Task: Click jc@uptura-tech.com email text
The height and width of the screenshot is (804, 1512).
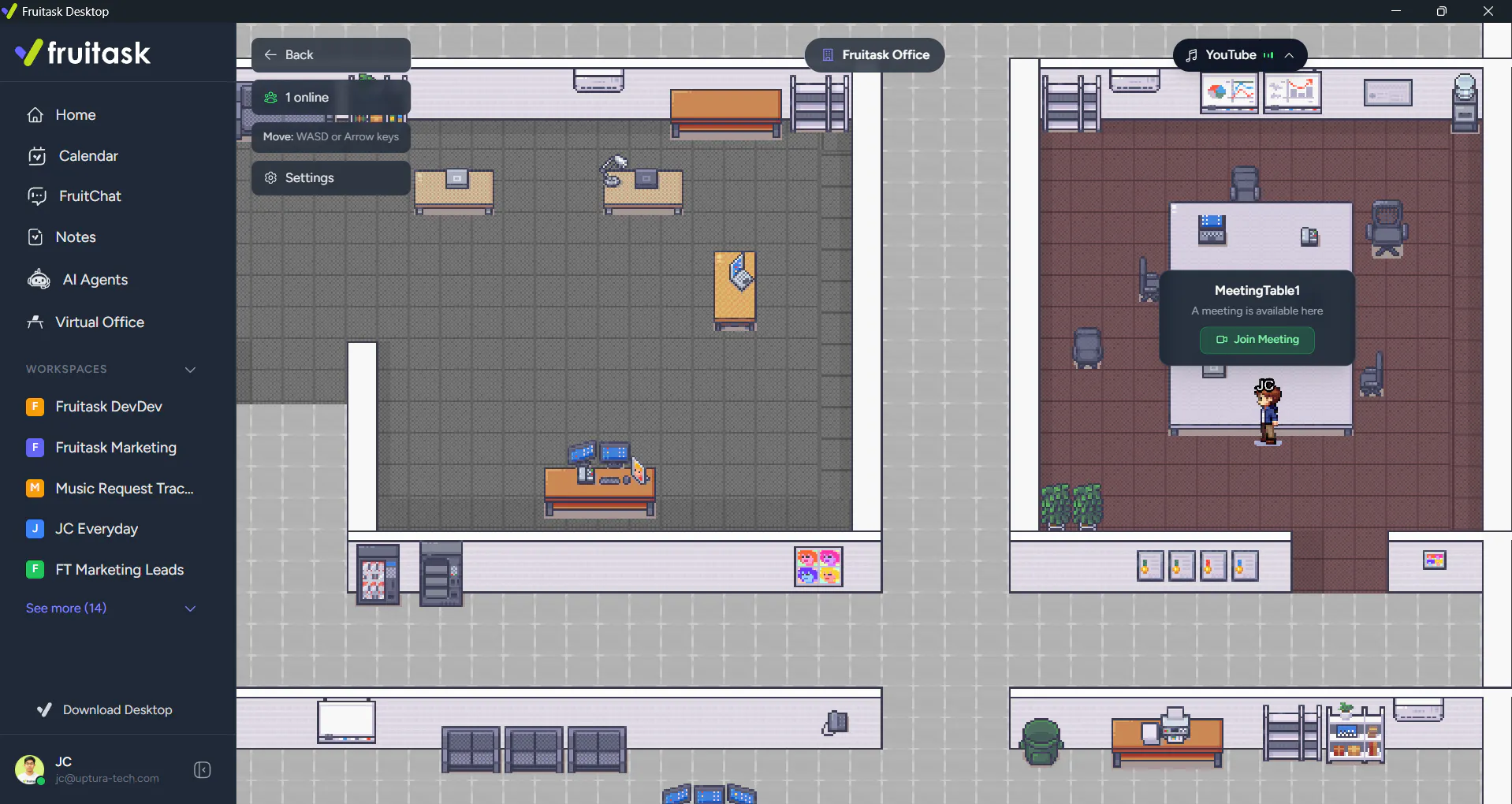Action: (x=107, y=779)
